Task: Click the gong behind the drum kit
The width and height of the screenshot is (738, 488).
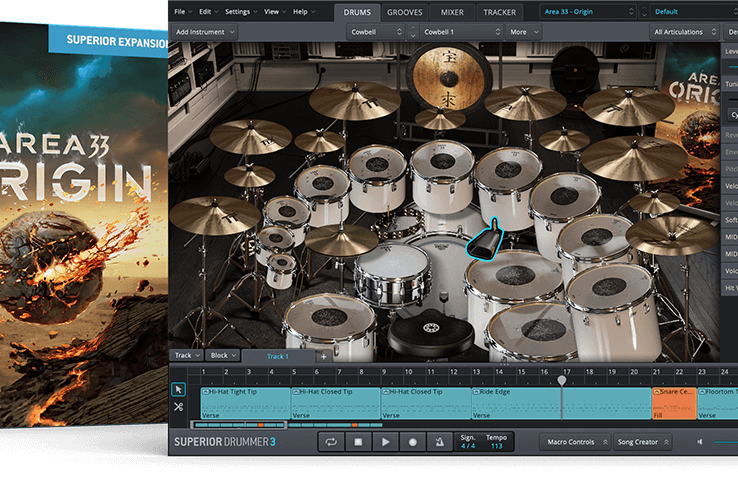Action: point(449,78)
